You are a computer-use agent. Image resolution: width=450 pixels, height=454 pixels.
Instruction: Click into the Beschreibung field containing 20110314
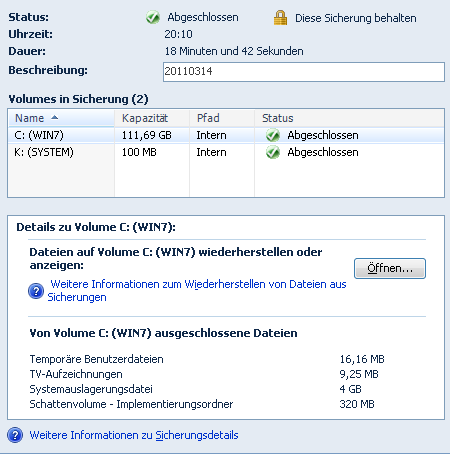coord(304,72)
